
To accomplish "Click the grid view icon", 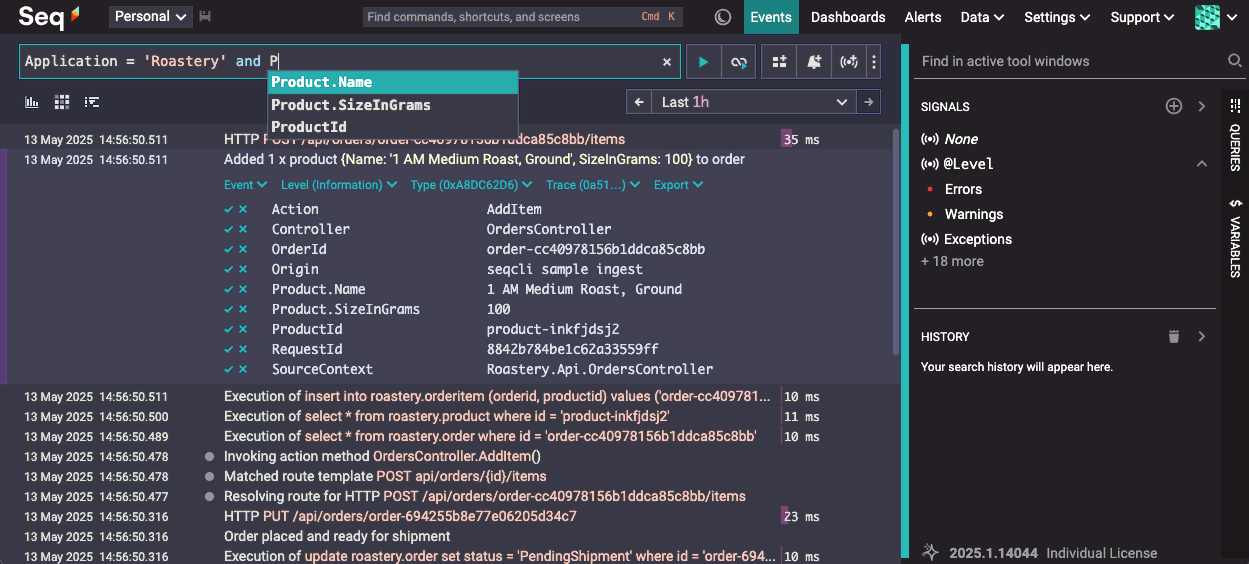I will [62, 102].
